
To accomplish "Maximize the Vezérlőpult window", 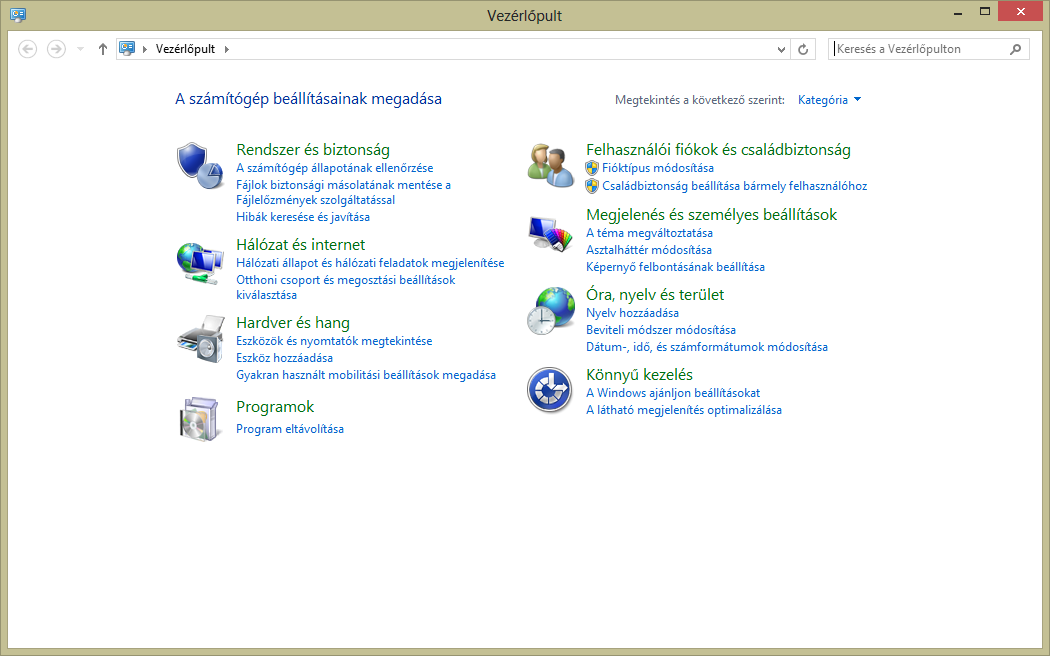I will tap(984, 12).
